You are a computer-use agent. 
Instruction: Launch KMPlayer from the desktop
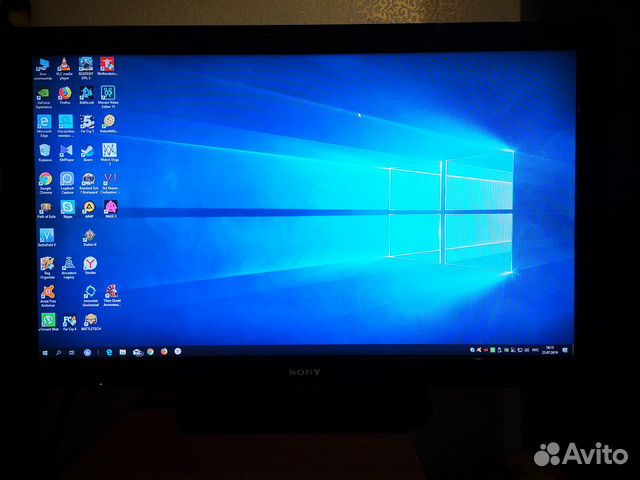[66, 153]
